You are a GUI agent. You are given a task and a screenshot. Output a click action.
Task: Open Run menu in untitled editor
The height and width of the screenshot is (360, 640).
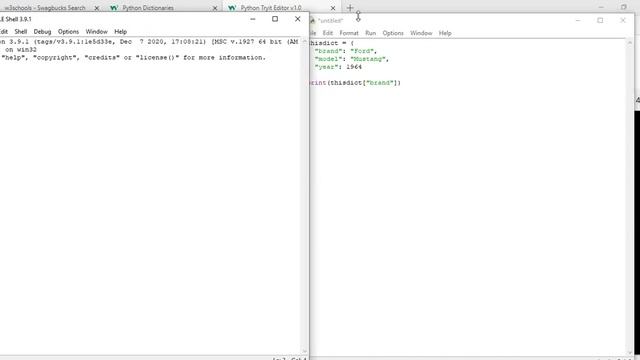pos(371,33)
